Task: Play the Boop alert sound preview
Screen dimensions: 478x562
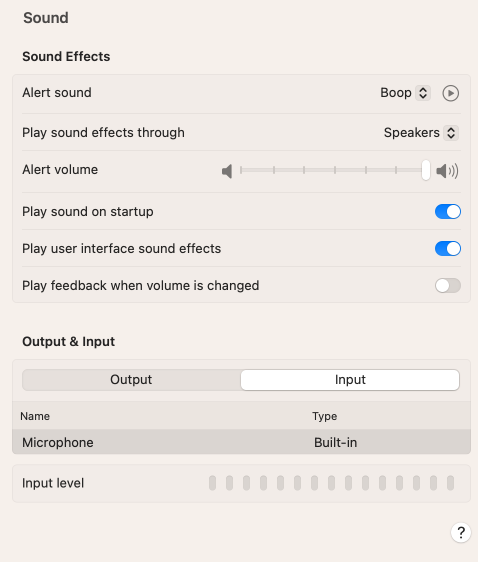Action: tap(450, 93)
